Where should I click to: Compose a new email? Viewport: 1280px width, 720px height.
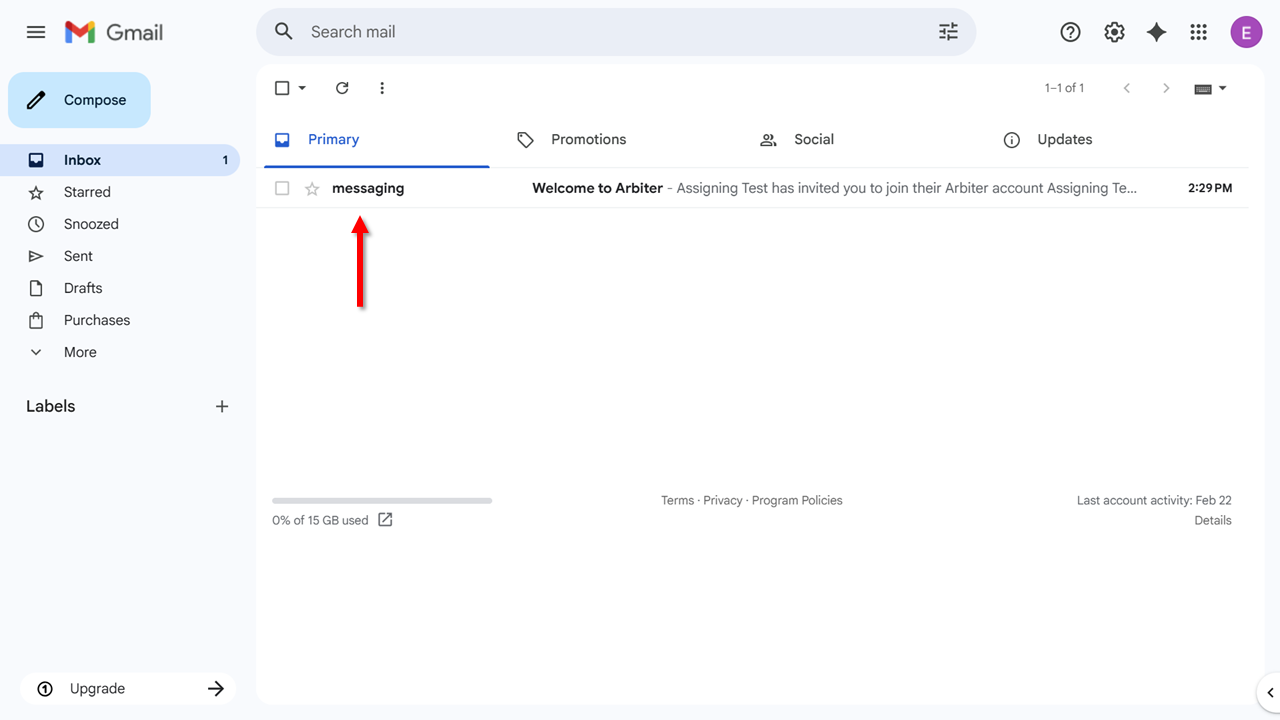tap(79, 100)
